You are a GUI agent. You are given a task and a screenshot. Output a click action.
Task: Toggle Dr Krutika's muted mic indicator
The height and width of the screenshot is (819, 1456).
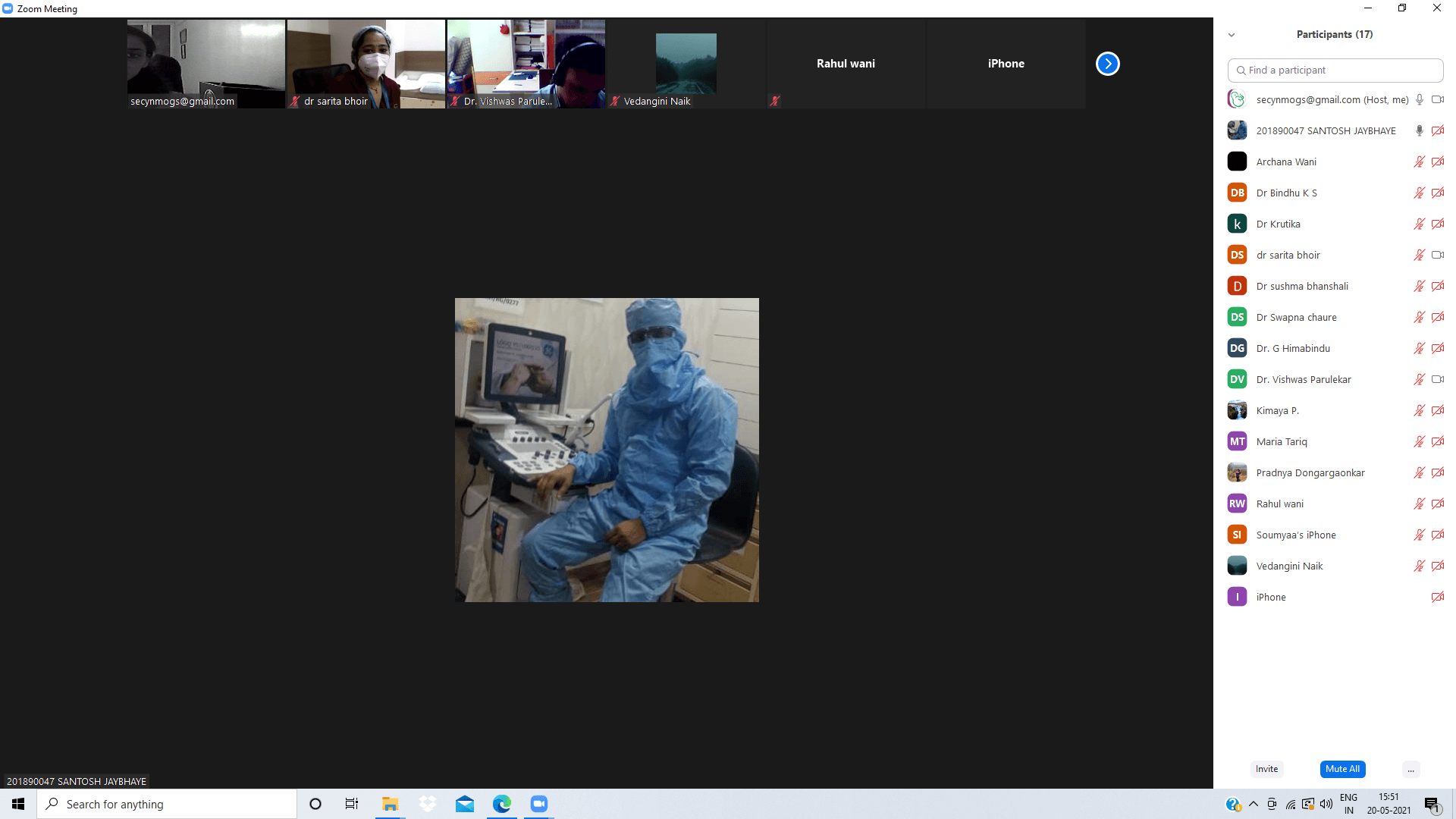(x=1419, y=224)
